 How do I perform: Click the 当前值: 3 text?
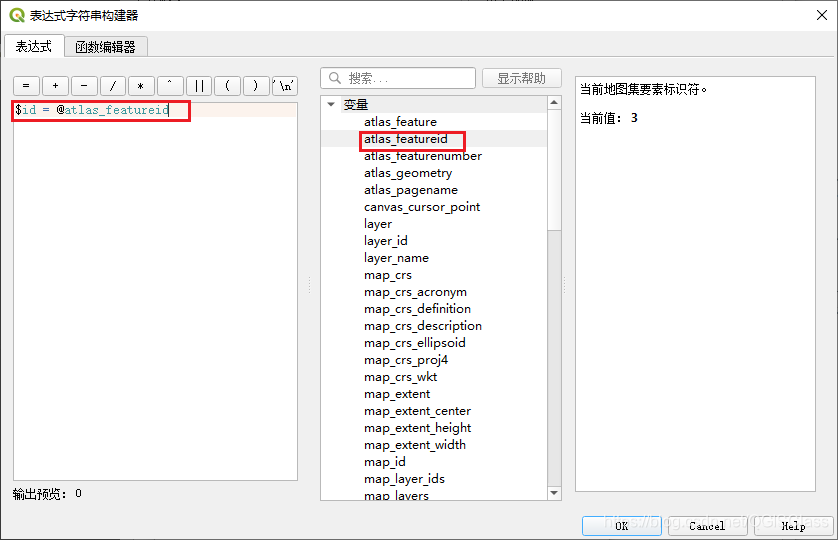pos(609,118)
